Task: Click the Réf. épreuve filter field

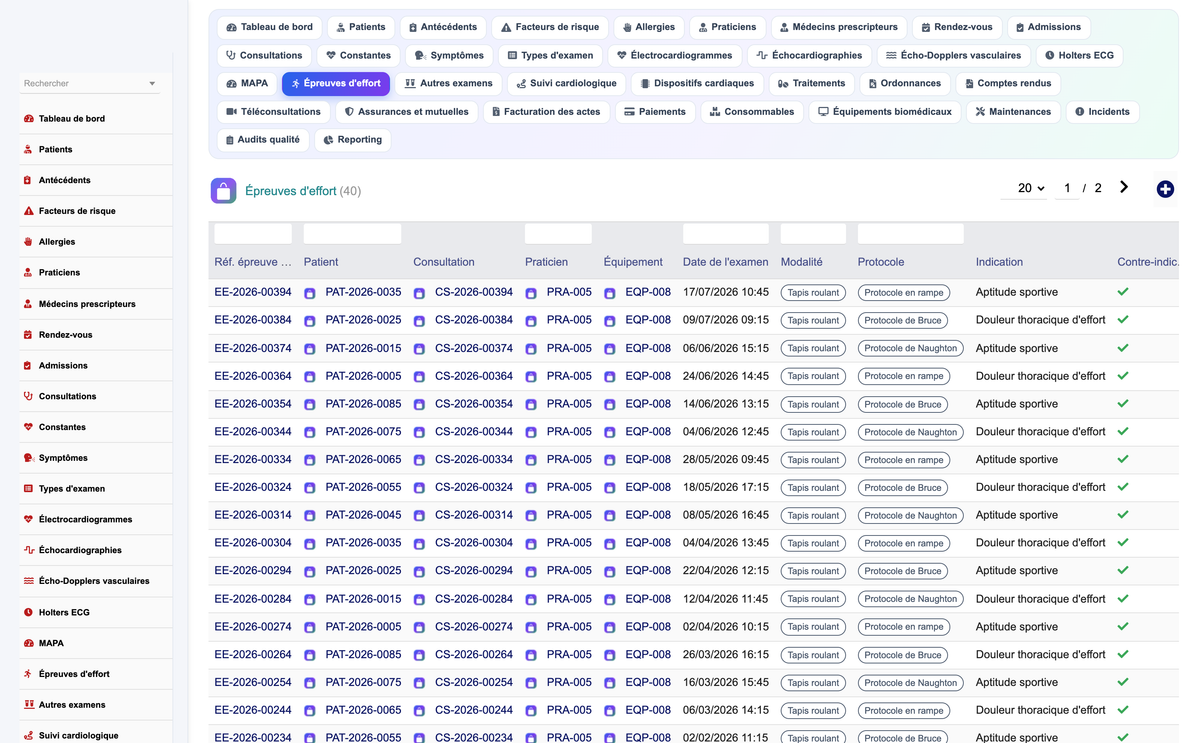Action: (x=253, y=234)
